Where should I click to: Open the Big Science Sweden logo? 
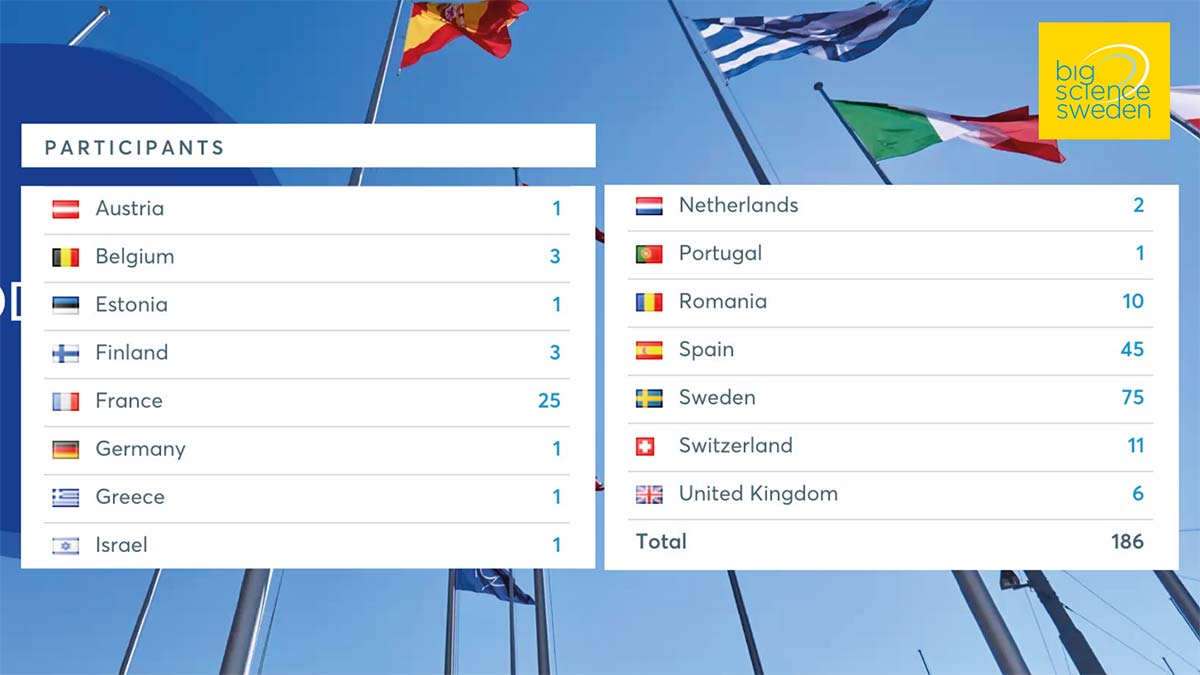(1103, 82)
